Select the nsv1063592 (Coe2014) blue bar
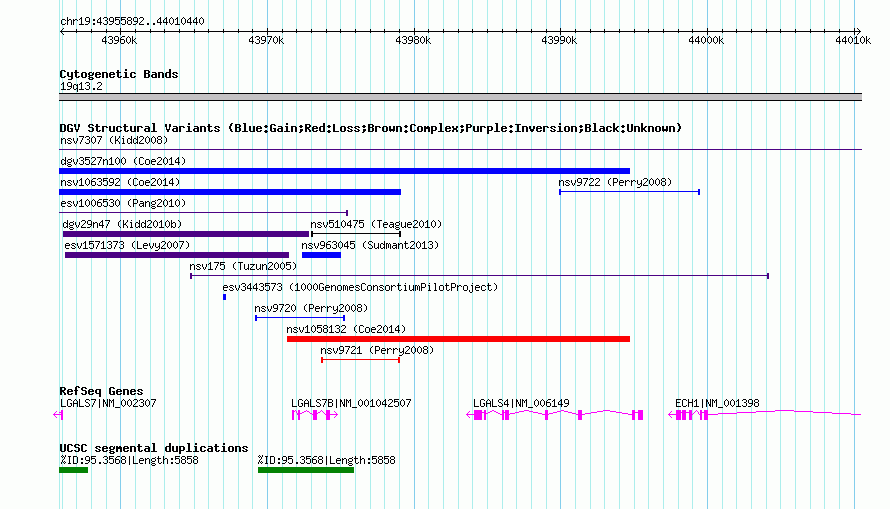Image resolution: width=890 pixels, height=509 pixels. [x=230, y=192]
